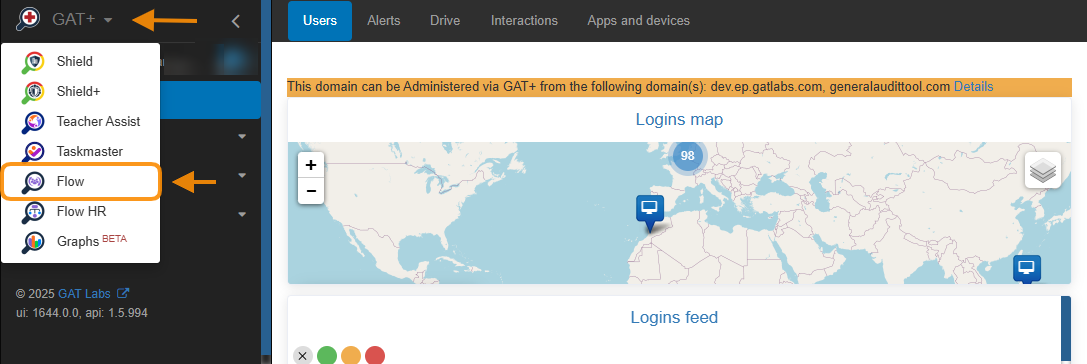Image resolution: width=1087 pixels, height=364 pixels.
Task: Open the Apps and devices tab
Action: (638, 21)
